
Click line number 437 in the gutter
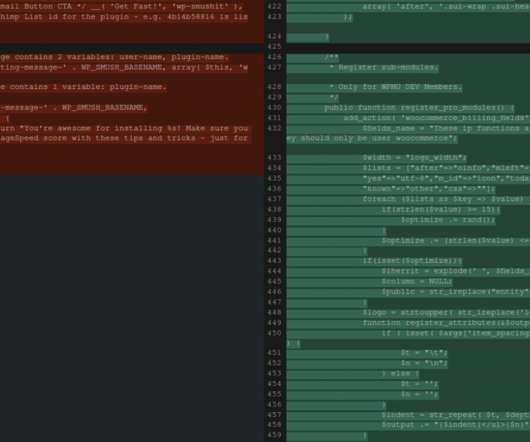274,199
